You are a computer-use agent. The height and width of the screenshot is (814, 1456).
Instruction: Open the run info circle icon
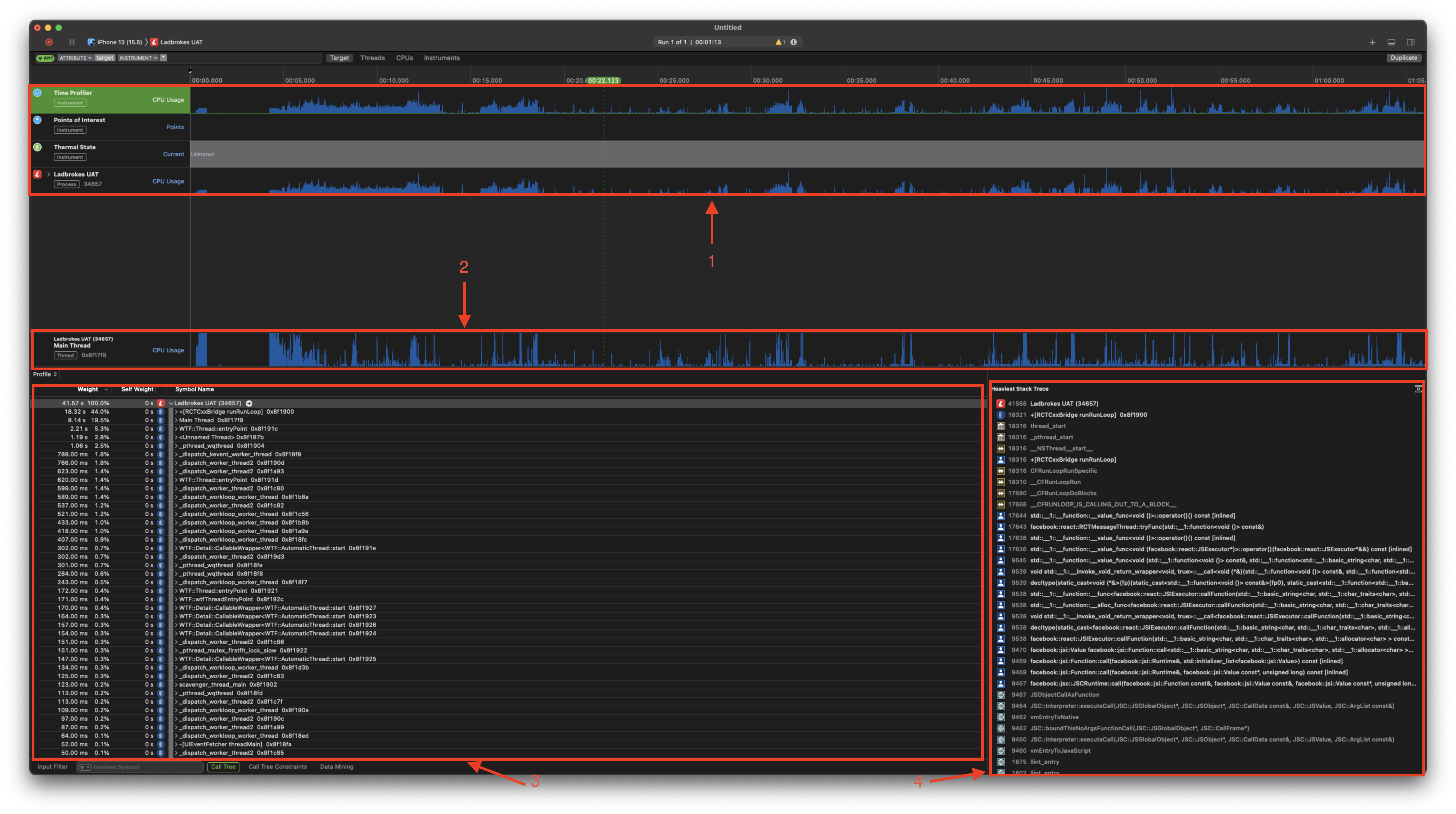[794, 42]
